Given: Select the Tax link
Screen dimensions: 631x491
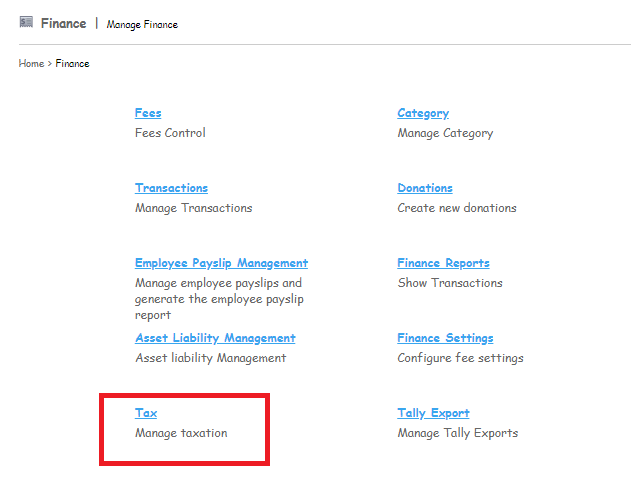Looking at the screenshot, I should 146,413.
